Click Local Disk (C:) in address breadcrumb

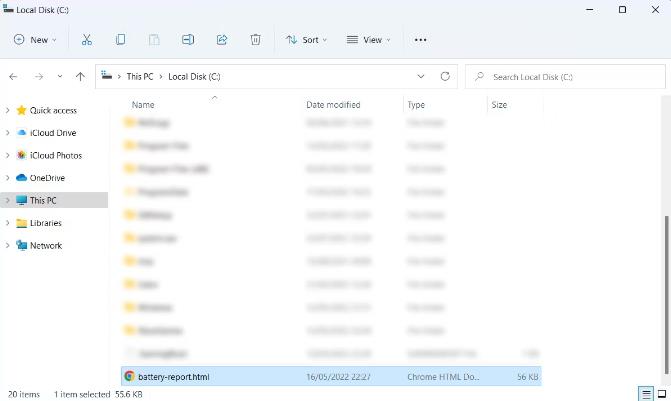pyautogui.click(x=194, y=77)
